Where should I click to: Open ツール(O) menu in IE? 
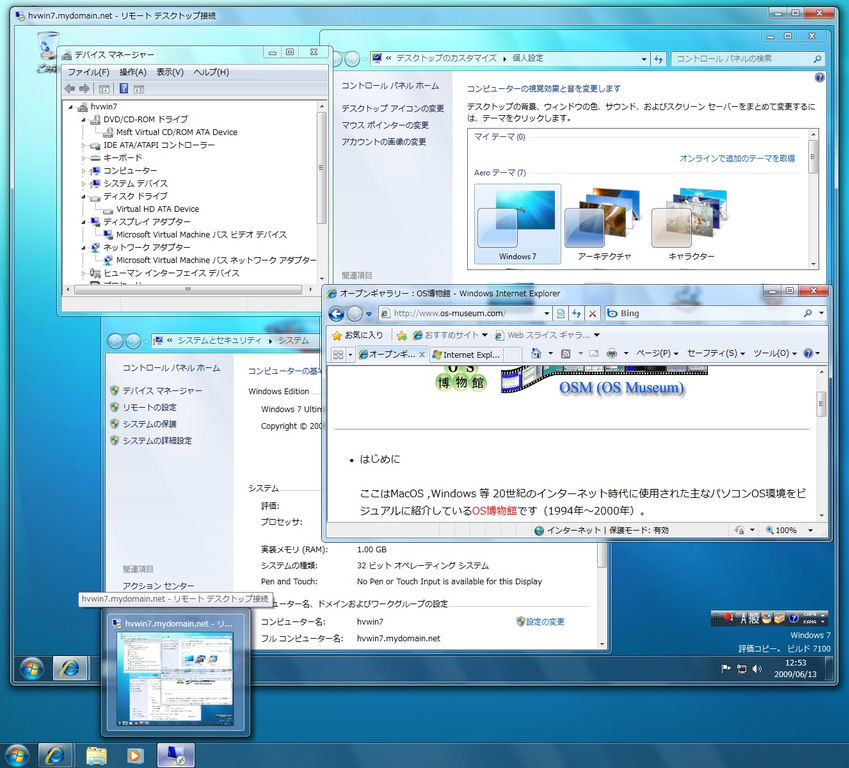pyautogui.click(x=775, y=354)
